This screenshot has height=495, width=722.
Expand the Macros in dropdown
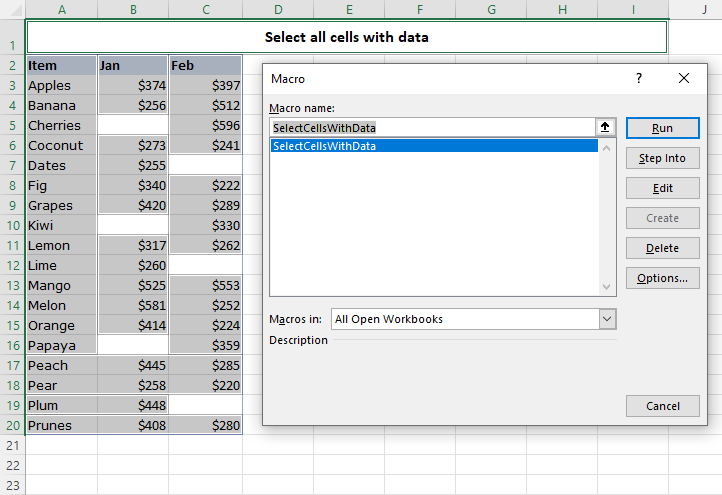pyautogui.click(x=607, y=319)
